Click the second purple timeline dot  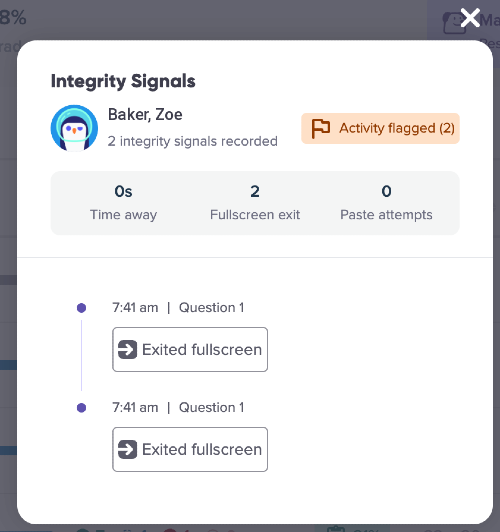pyautogui.click(x=81, y=407)
